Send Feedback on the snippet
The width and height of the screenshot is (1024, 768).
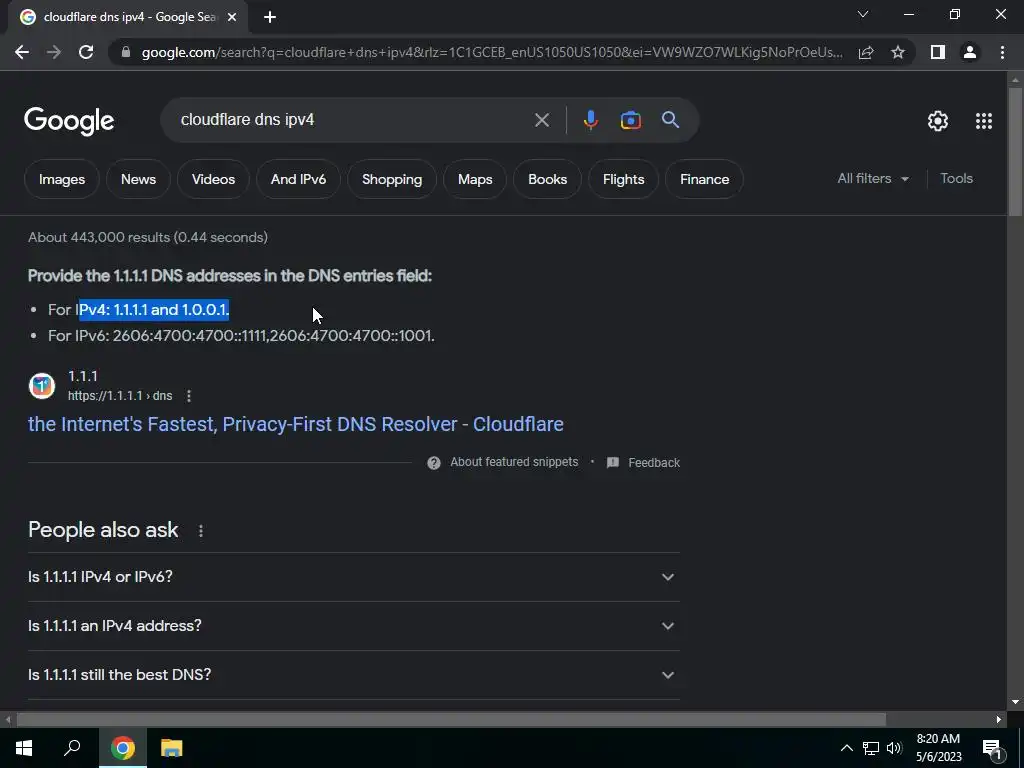pos(644,462)
